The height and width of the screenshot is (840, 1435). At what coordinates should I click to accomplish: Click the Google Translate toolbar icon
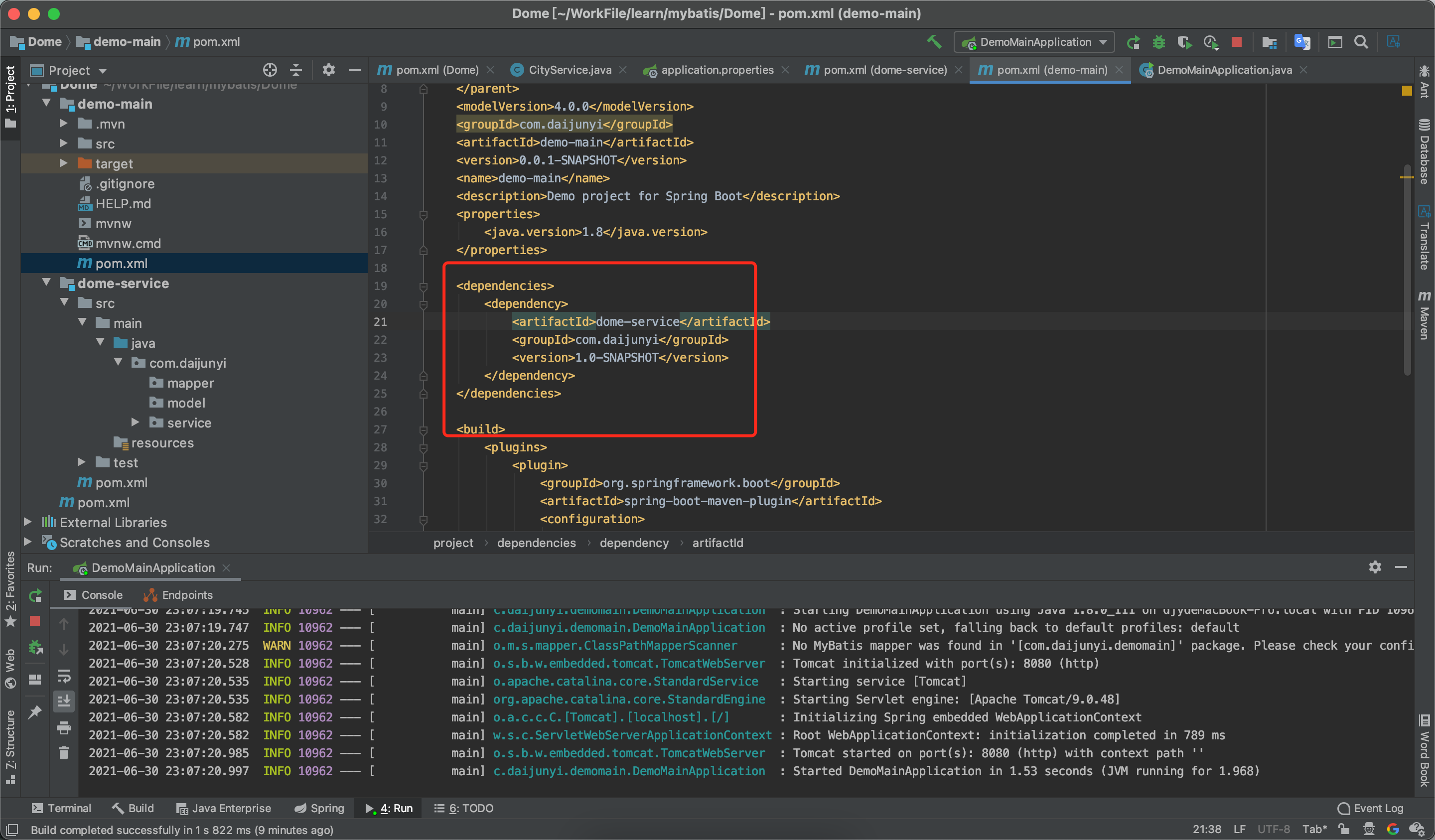click(1302, 42)
